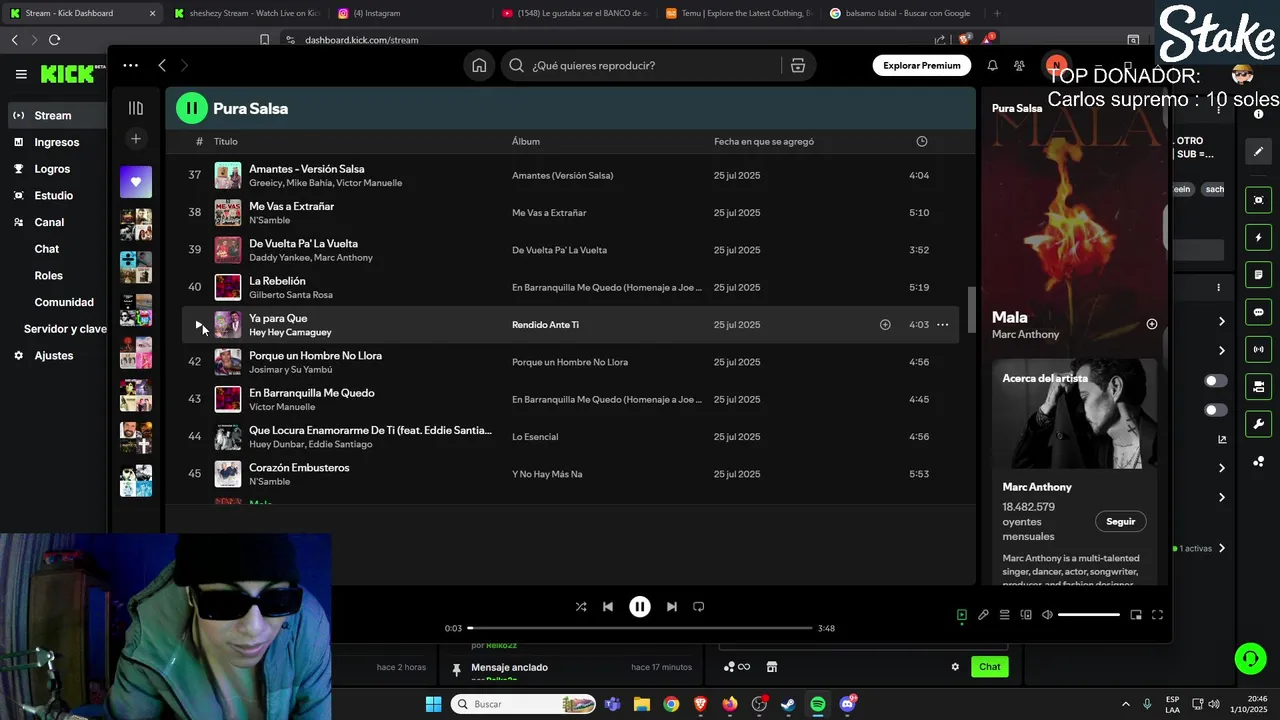
Task: Toggle repeat in the Spotify player
Action: click(699, 606)
